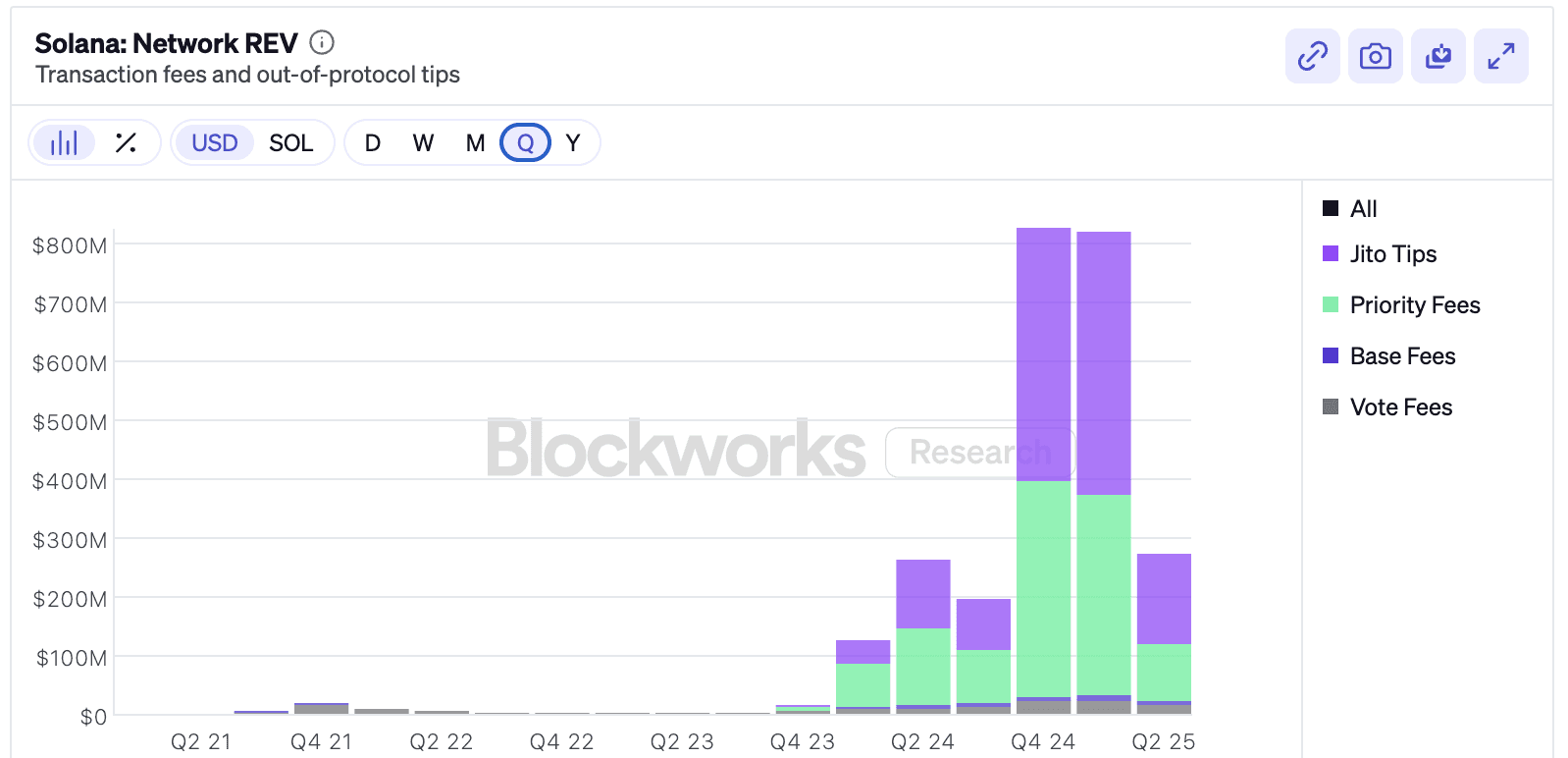Click the Base Fees legend entry
The height and width of the screenshot is (758, 1568).
point(1401,355)
